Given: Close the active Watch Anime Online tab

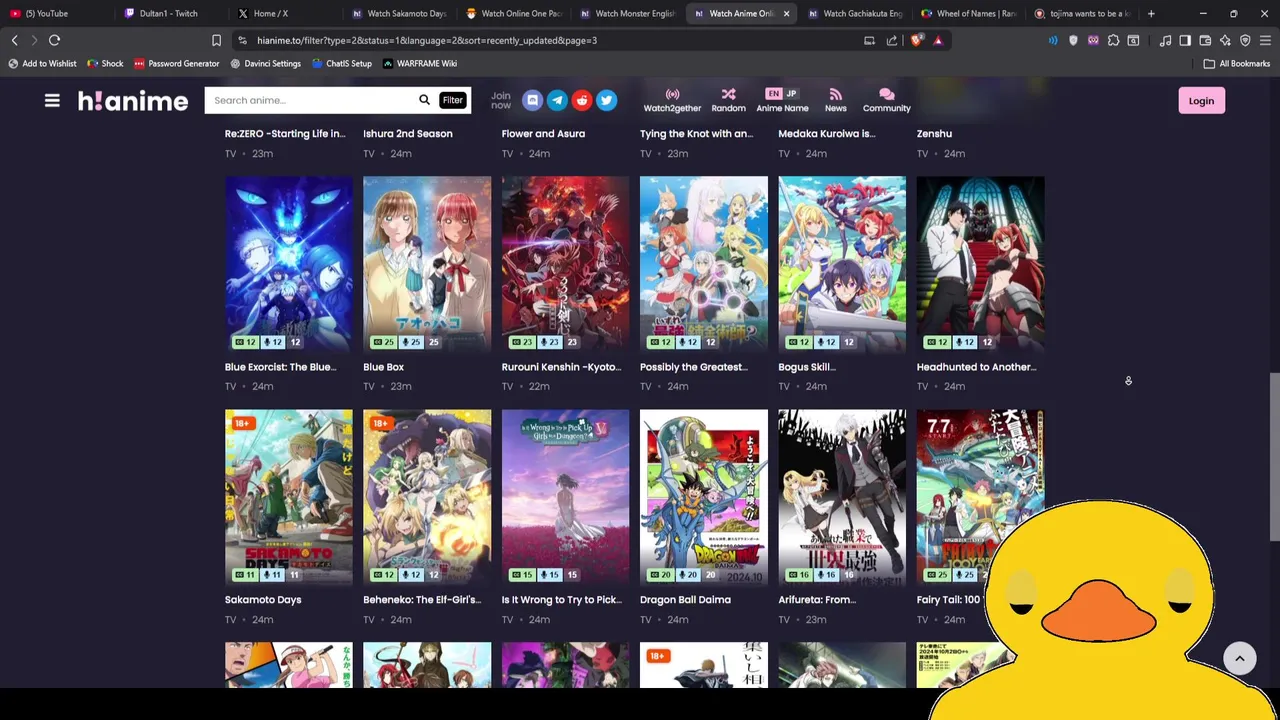Looking at the screenshot, I should pos(786,13).
